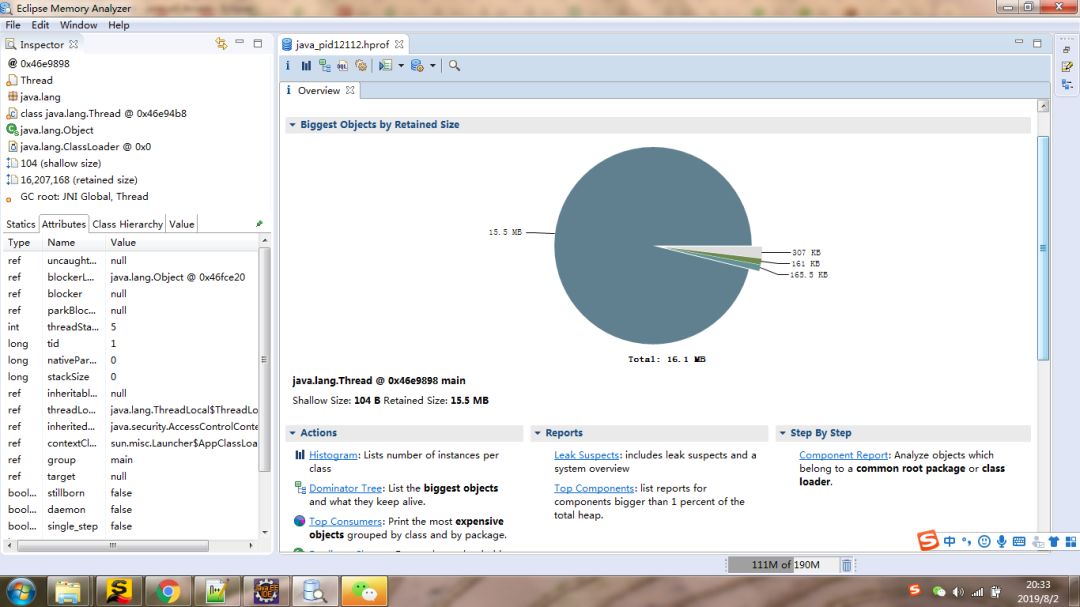
Task: Open the Help menu
Action: tap(118, 25)
